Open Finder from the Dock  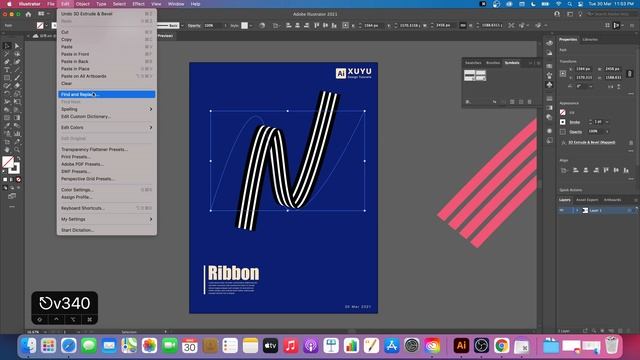(x=28, y=345)
